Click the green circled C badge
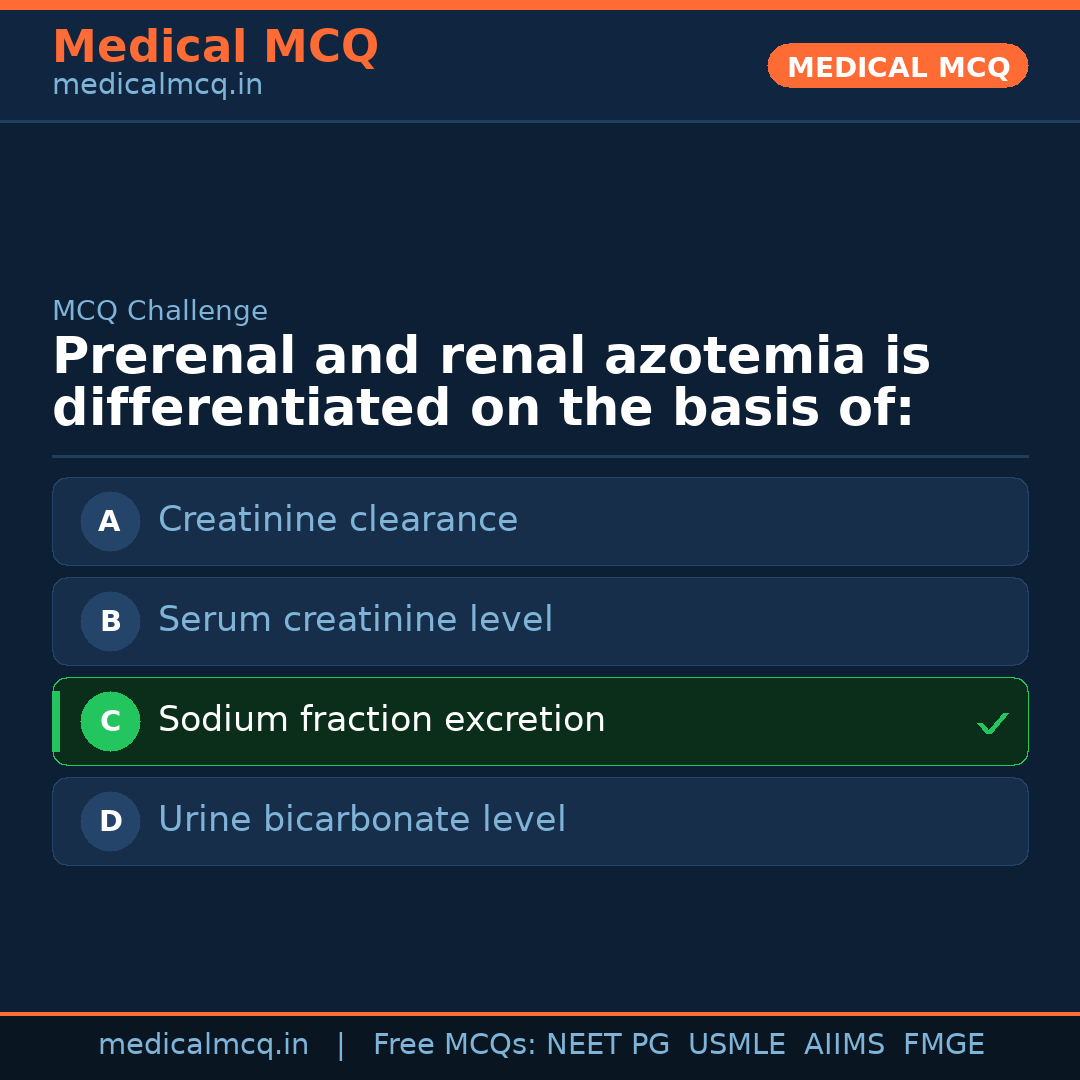 click(110, 721)
